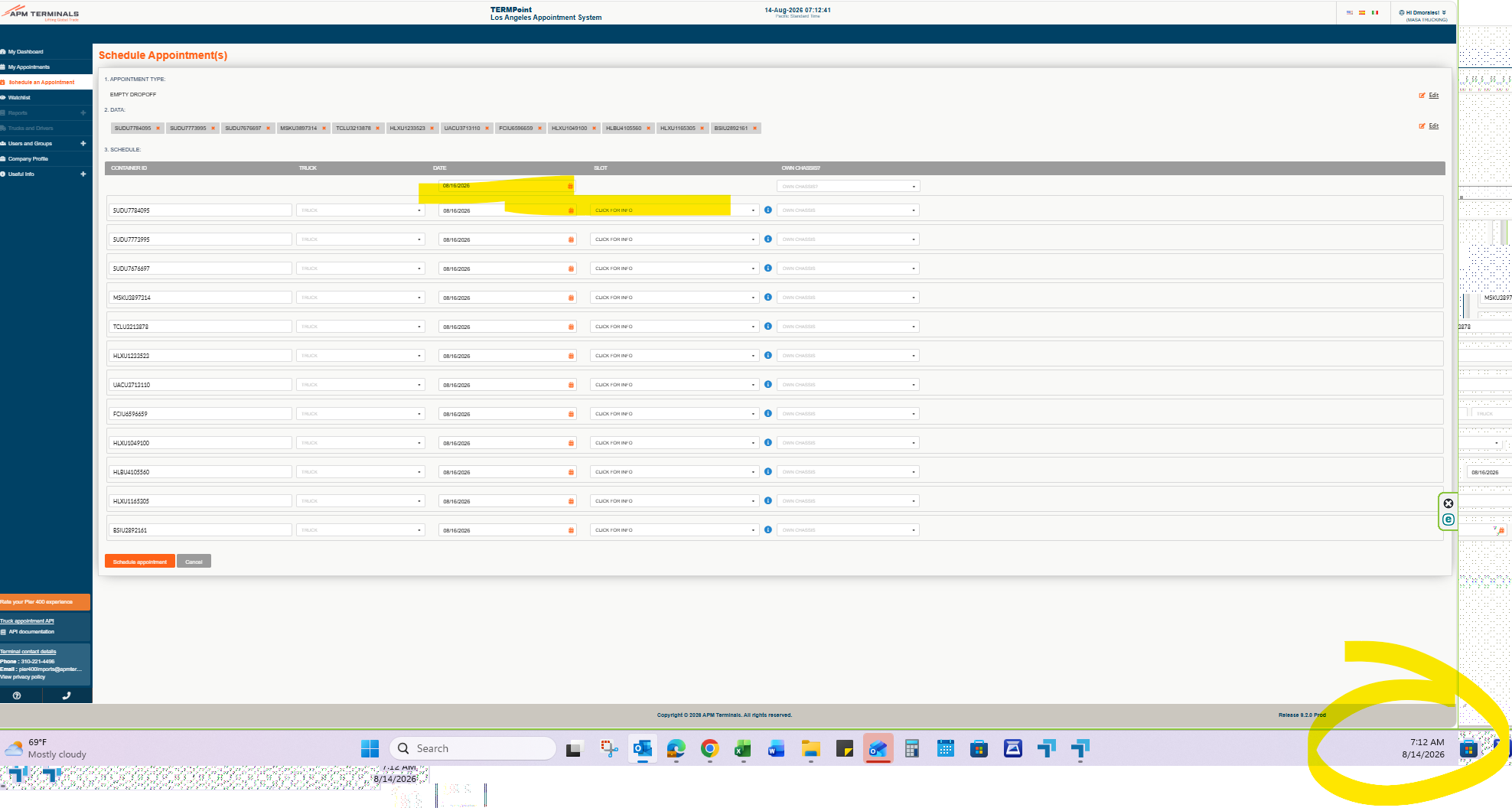The width and height of the screenshot is (1512, 811).
Task: Launch Google Chrome from taskbar
Action: (x=709, y=749)
